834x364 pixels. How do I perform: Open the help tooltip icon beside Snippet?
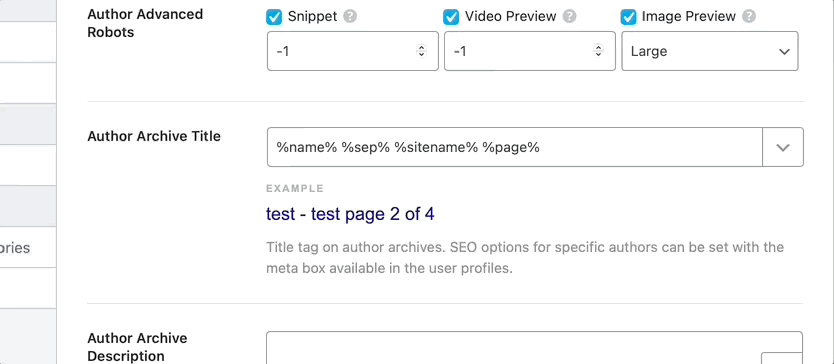(350, 16)
